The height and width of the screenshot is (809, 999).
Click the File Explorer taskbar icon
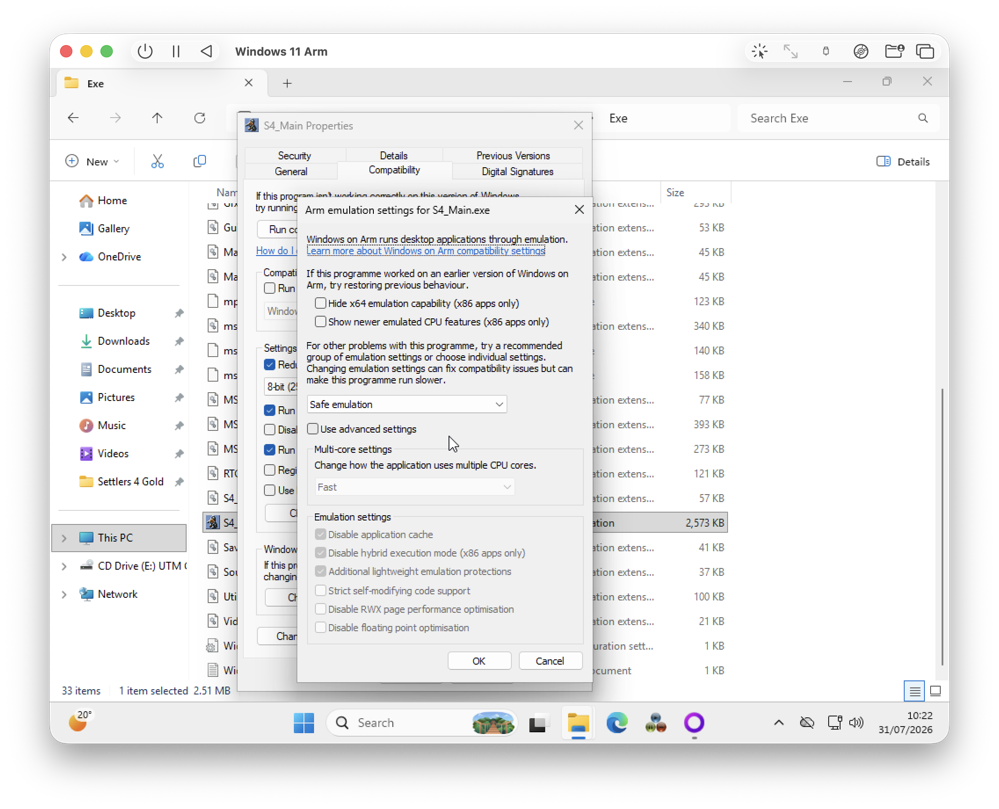(x=578, y=723)
